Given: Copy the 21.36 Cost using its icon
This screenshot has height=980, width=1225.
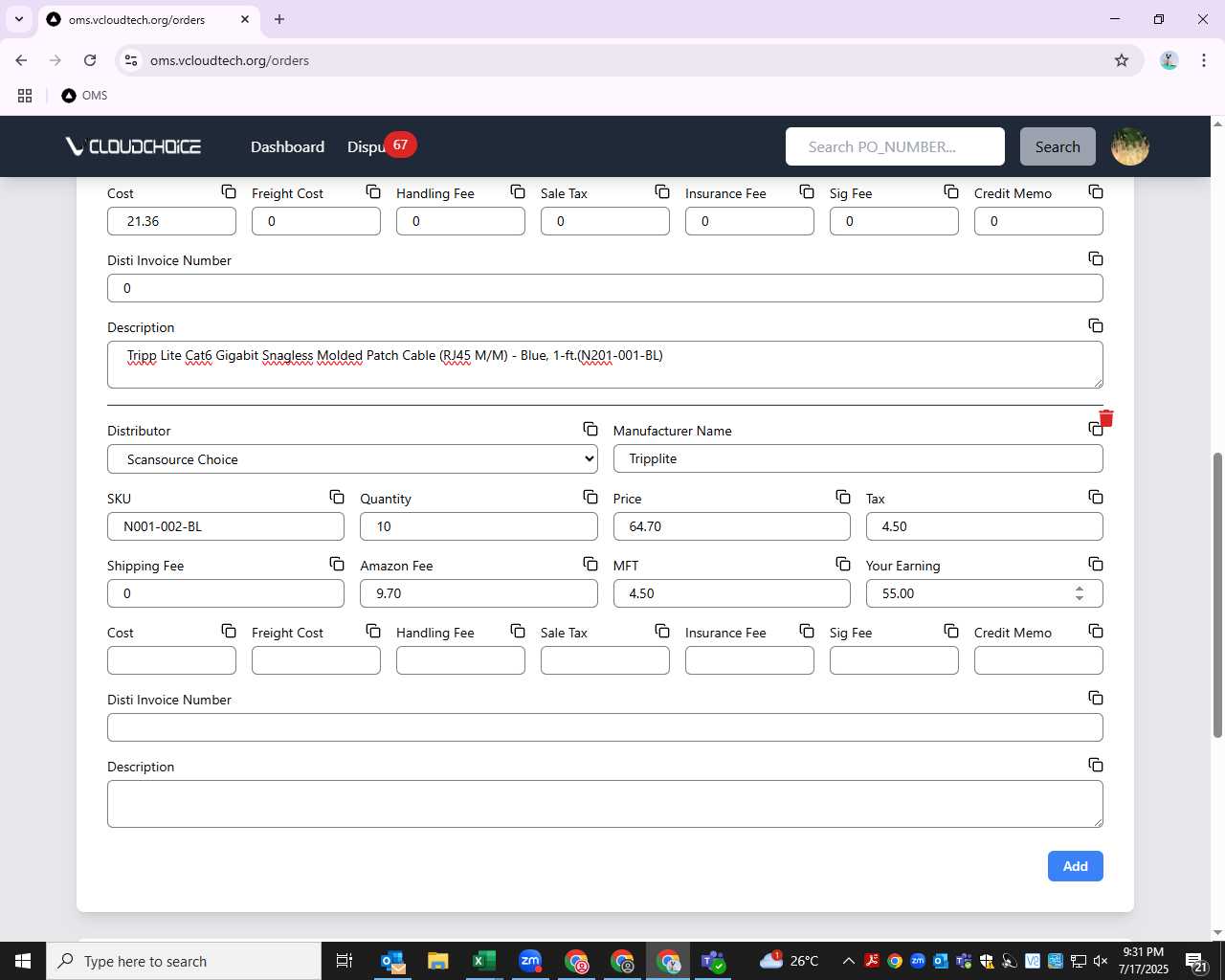Looking at the screenshot, I should [x=229, y=191].
